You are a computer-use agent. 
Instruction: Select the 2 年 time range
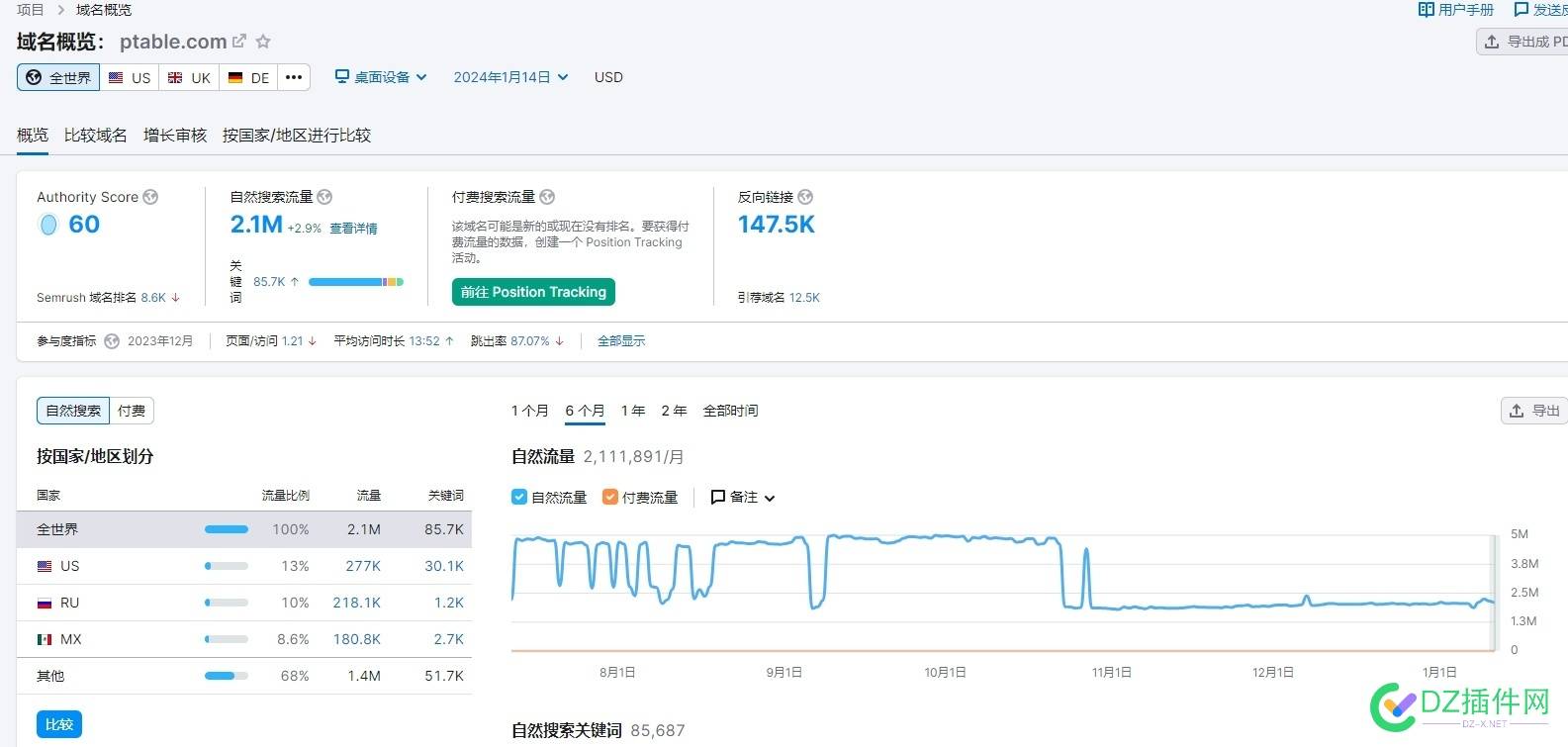674,411
